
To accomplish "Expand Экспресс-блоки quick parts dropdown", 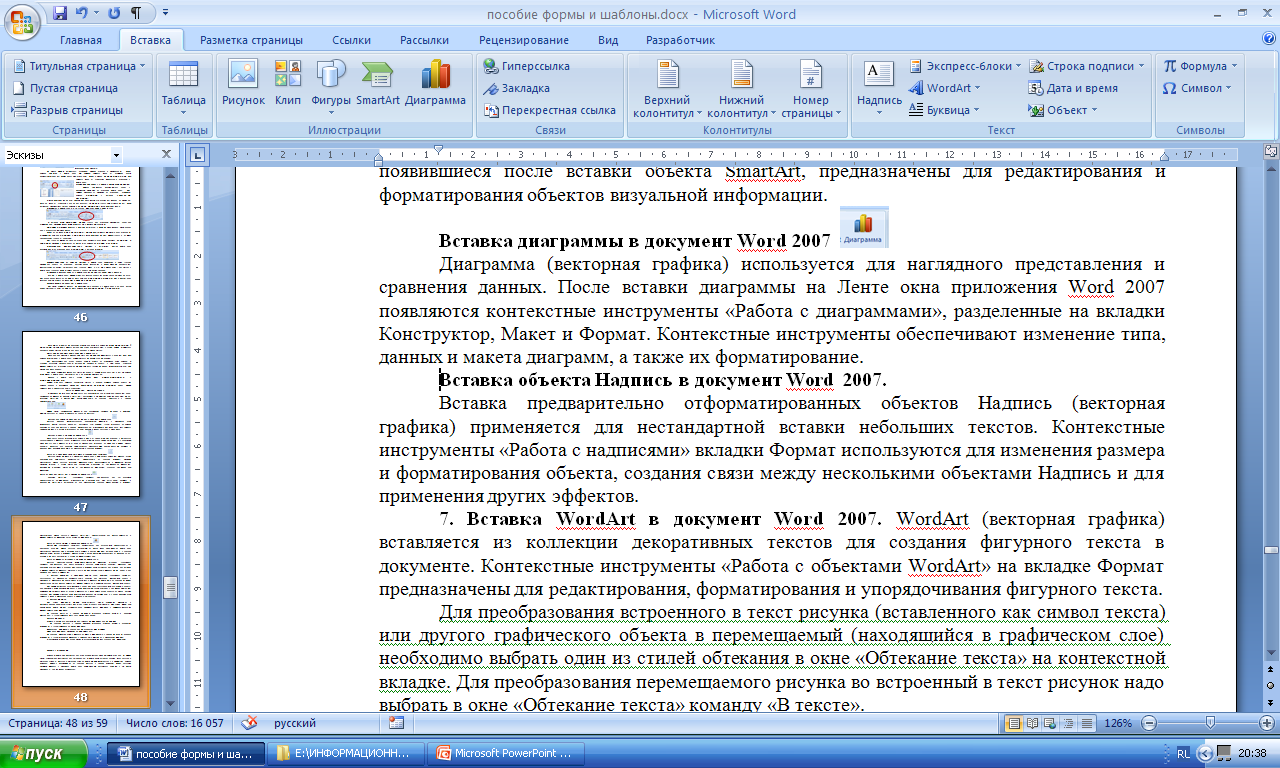I will pos(1018,66).
